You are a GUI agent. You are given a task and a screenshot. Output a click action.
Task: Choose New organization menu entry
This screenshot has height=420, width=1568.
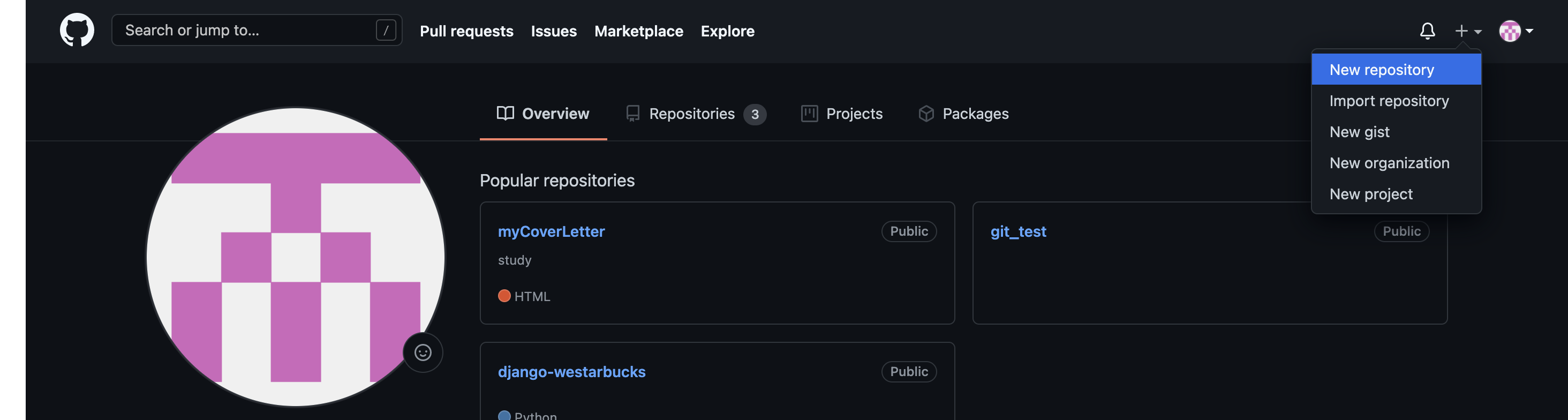tap(1389, 162)
